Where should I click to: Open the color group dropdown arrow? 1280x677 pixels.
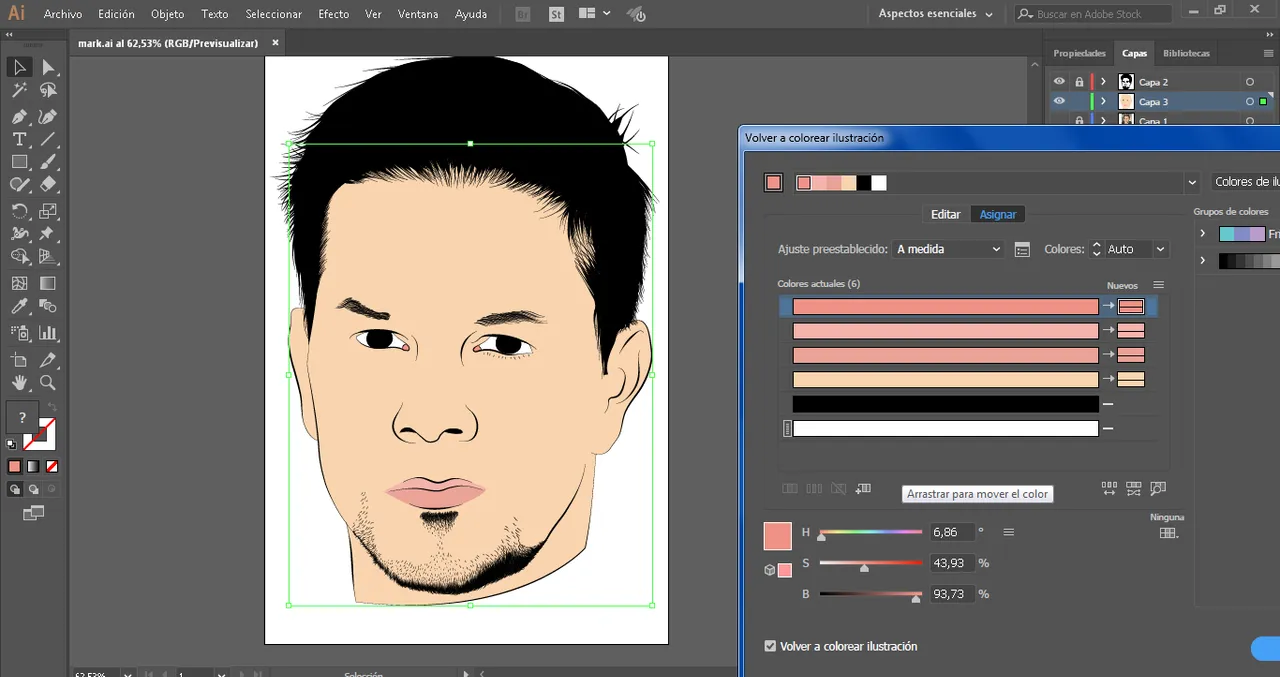click(1191, 183)
